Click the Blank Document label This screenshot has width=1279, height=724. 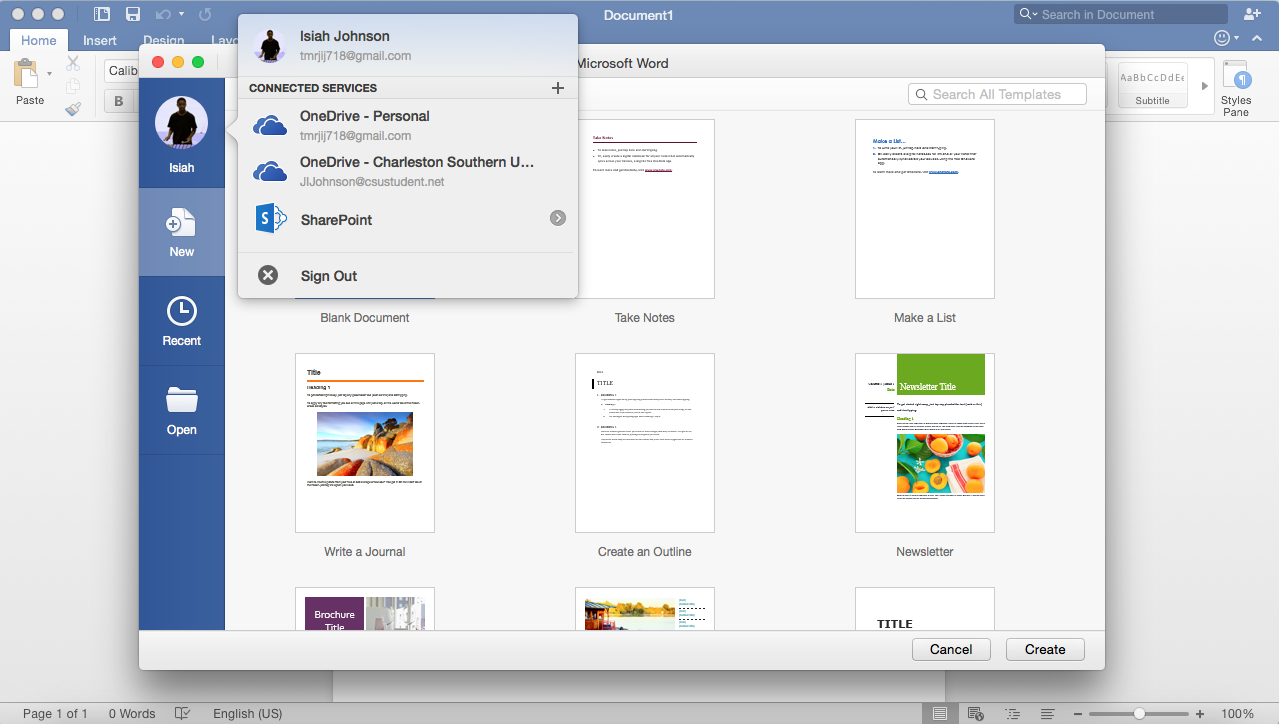coord(365,318)
